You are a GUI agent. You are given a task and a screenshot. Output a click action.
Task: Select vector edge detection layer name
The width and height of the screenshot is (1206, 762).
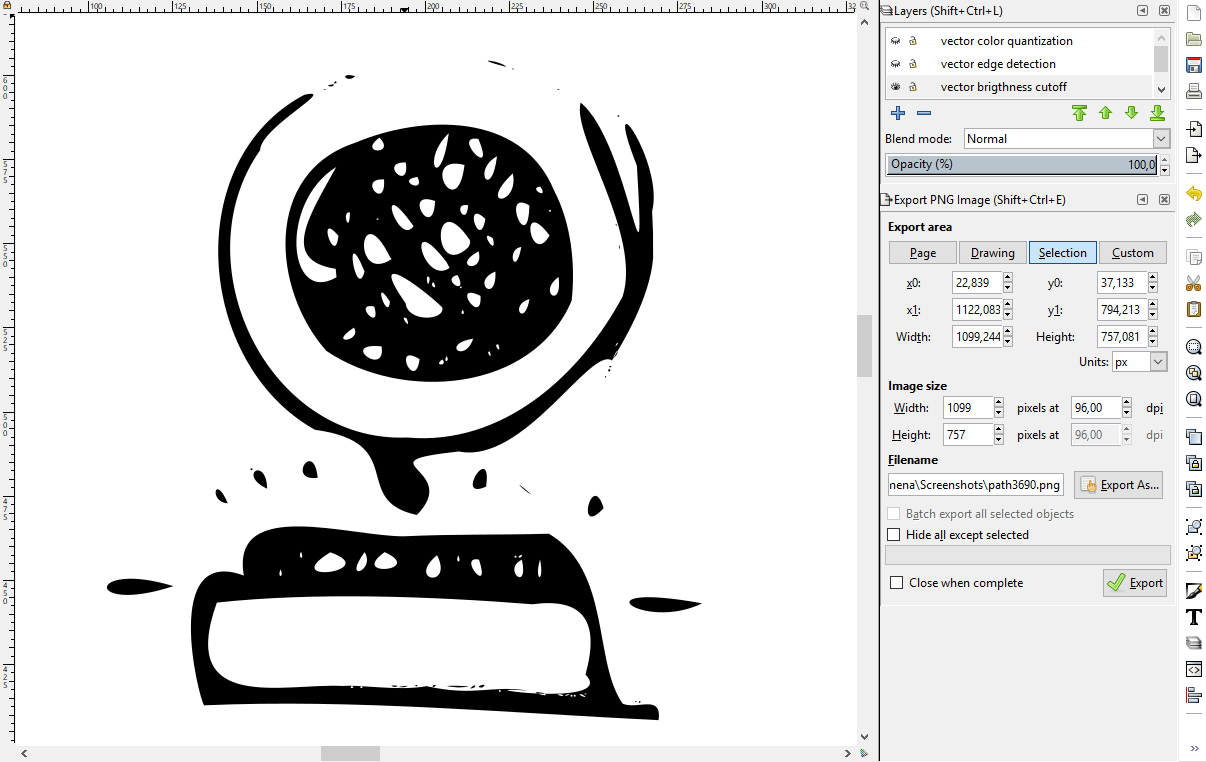[x=998, y=64]
